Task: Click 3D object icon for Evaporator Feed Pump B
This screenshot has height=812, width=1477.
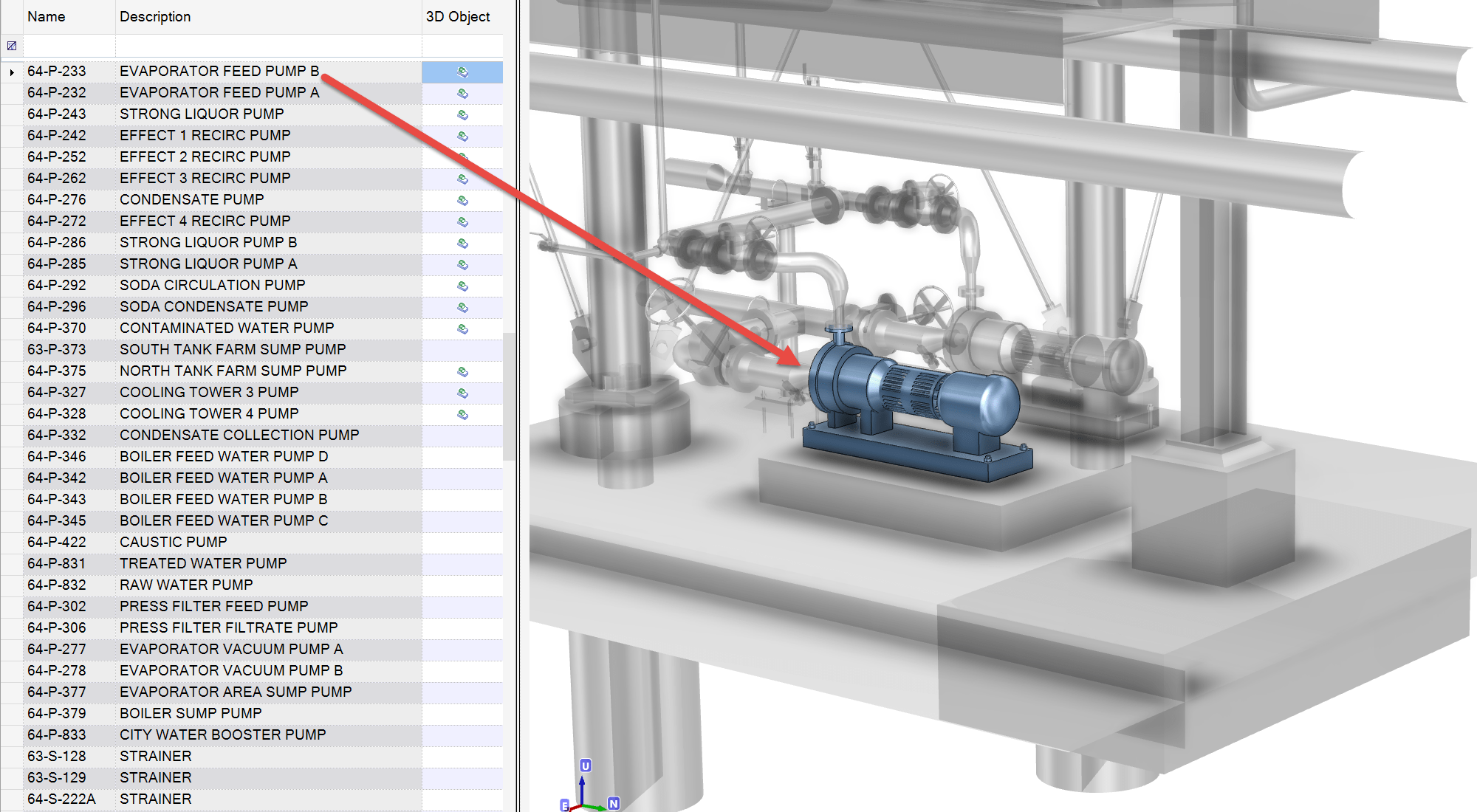Action: coord(462,72)
